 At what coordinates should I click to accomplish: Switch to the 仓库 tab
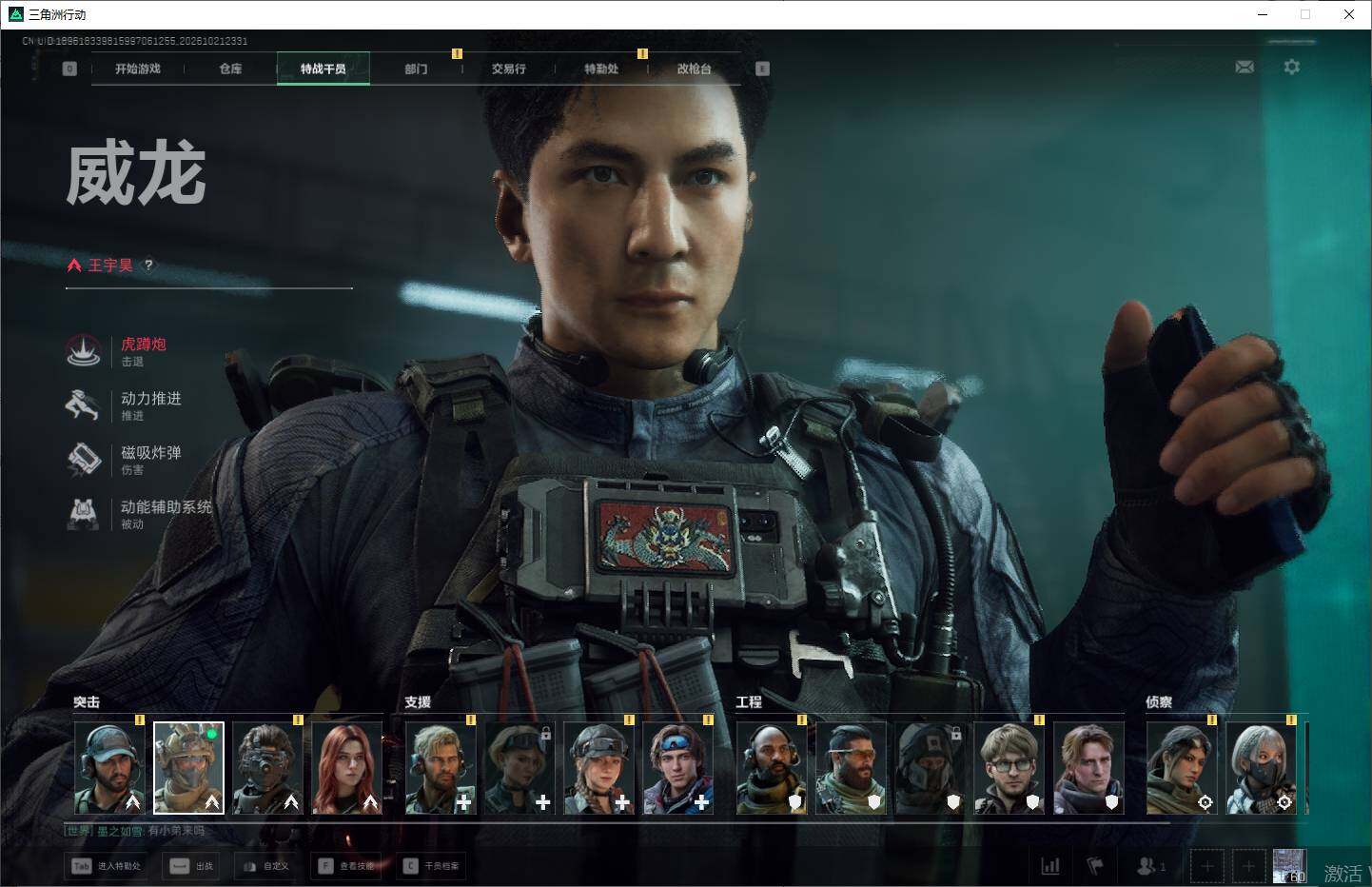pyautogui.click(x=230, y=69)
